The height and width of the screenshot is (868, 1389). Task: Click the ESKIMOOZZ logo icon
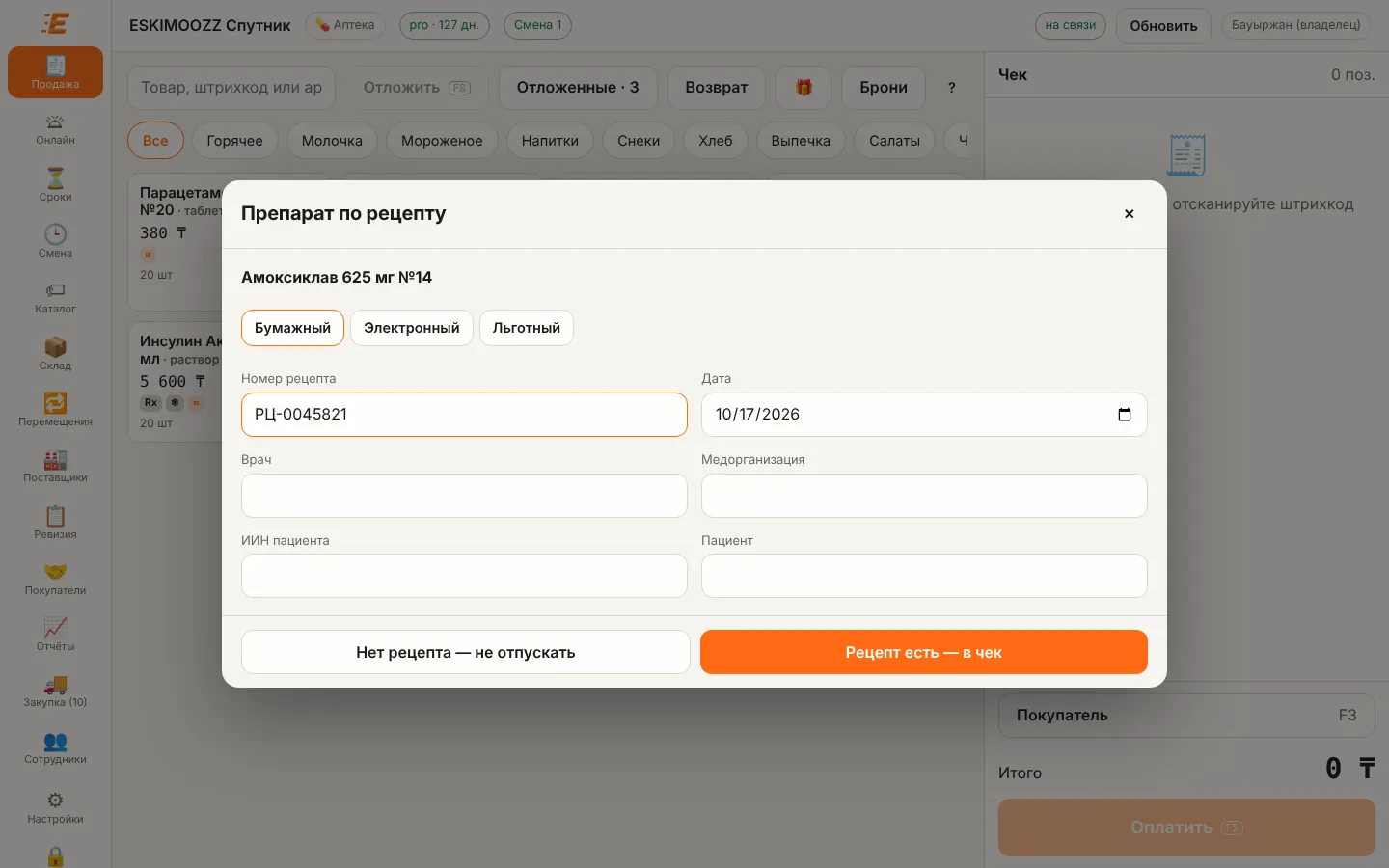pyautogui.click(x=55, y=23)
